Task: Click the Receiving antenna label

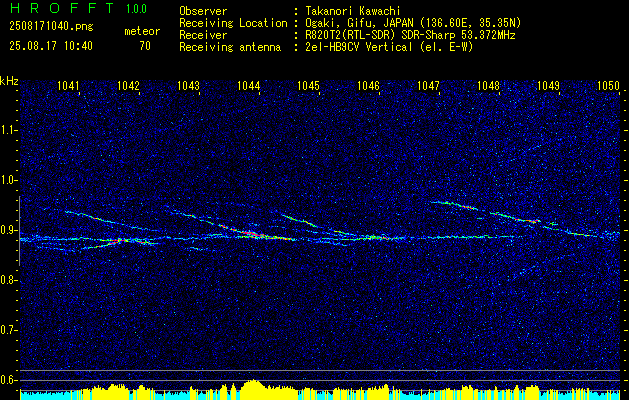Action: (230, 47)
